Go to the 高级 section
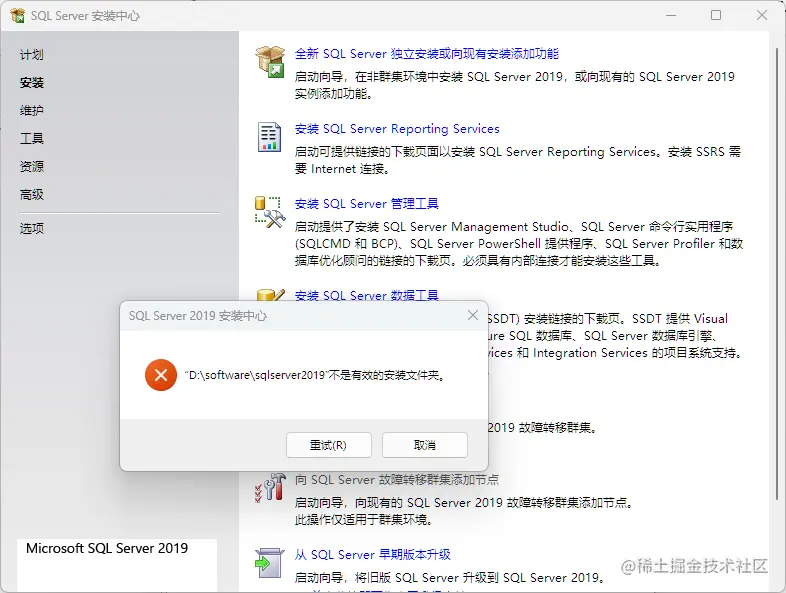 pyautogui.click(x=32, y=194)
